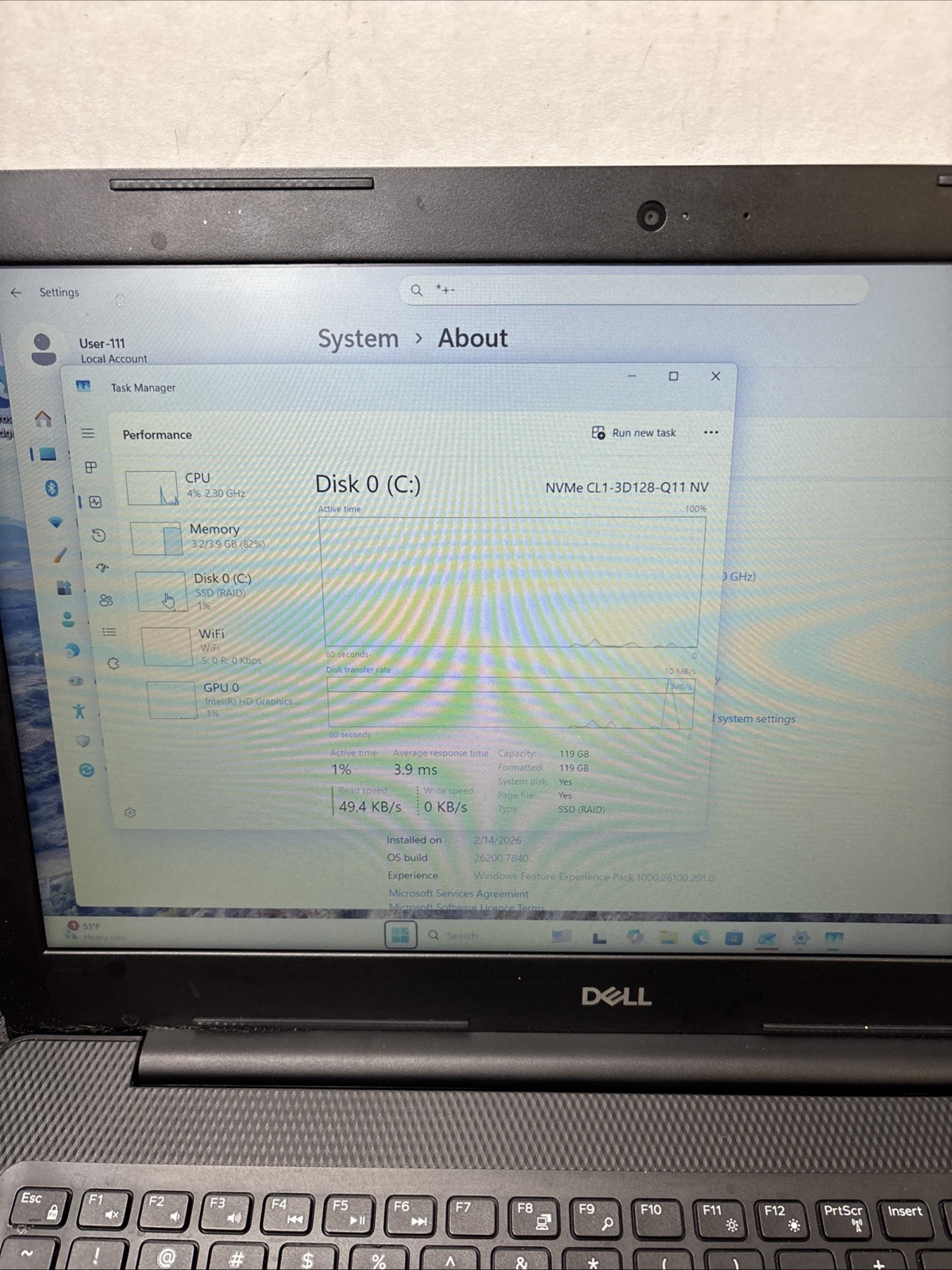Viewport: 952px width, 1270px height.
Task: Select Performance icon in Task Manager sidebar
Action: point(95,502)
